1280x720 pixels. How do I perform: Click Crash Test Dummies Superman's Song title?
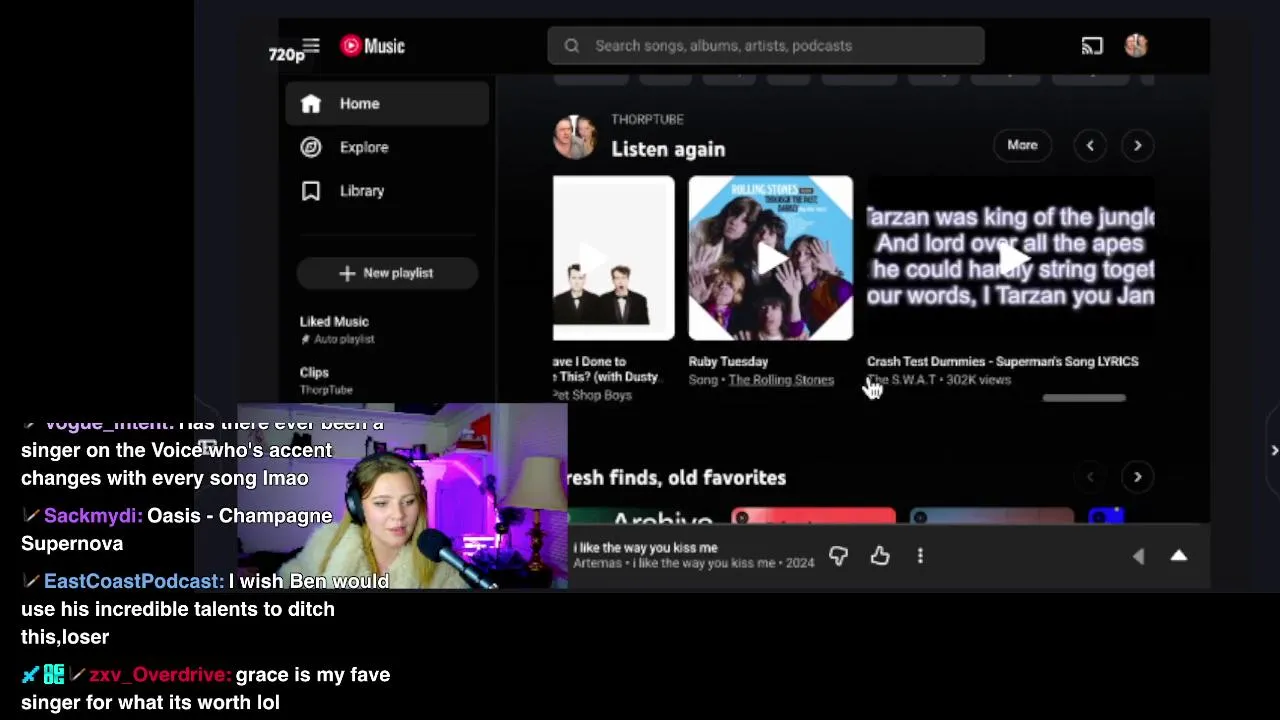pos(1003,361)
